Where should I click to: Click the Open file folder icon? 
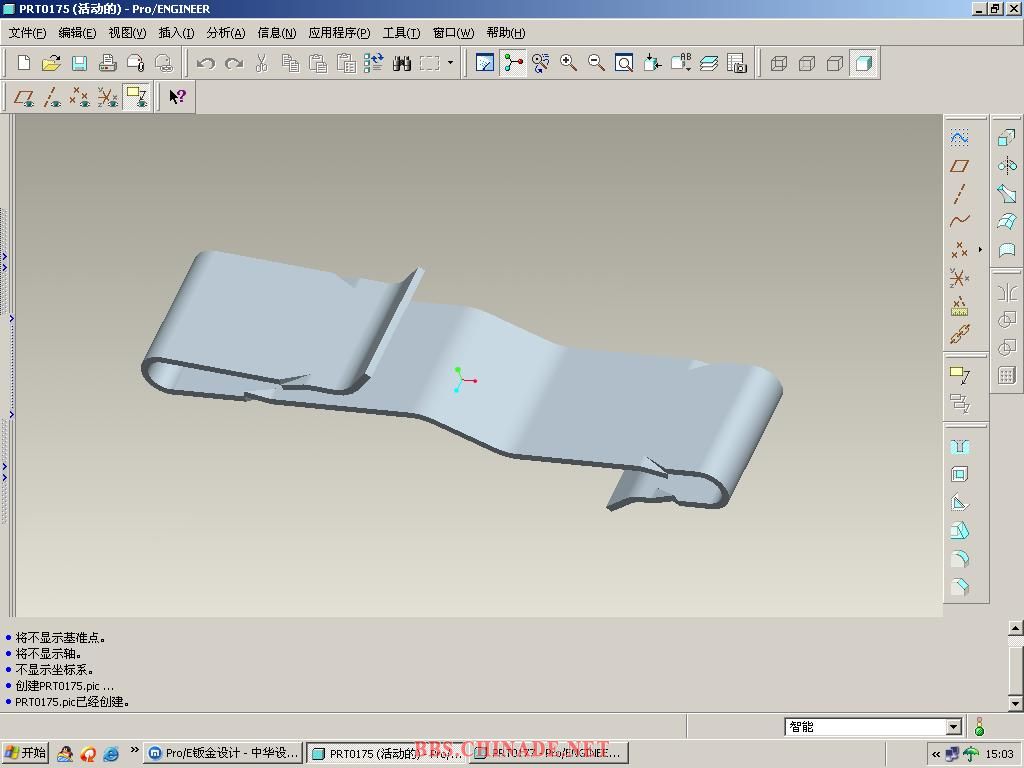click(x=51, y=63)
